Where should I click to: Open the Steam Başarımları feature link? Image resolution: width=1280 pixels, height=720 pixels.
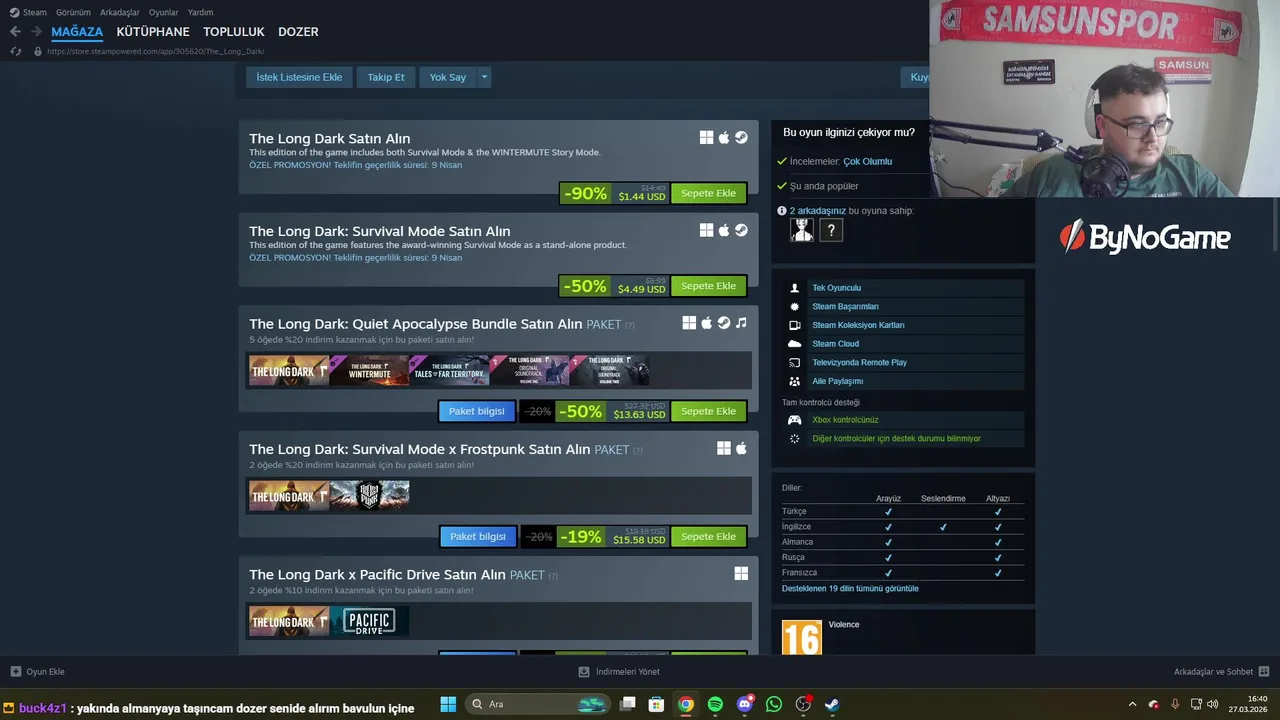(845, 306)
